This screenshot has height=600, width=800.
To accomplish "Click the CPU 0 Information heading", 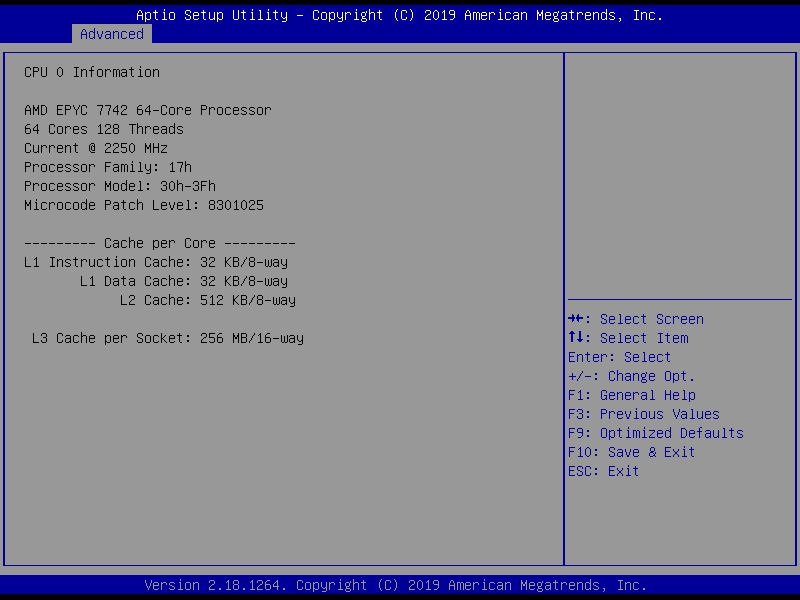I will [92, 72].
